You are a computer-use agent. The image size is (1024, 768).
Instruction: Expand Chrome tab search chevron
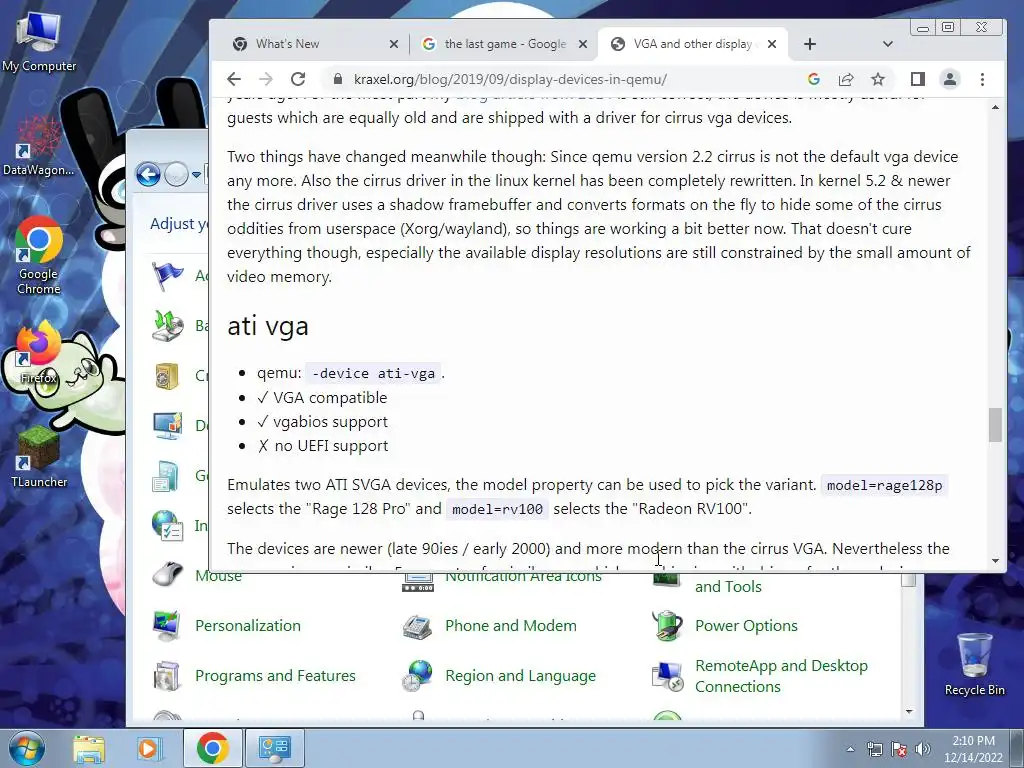point(888,44)
